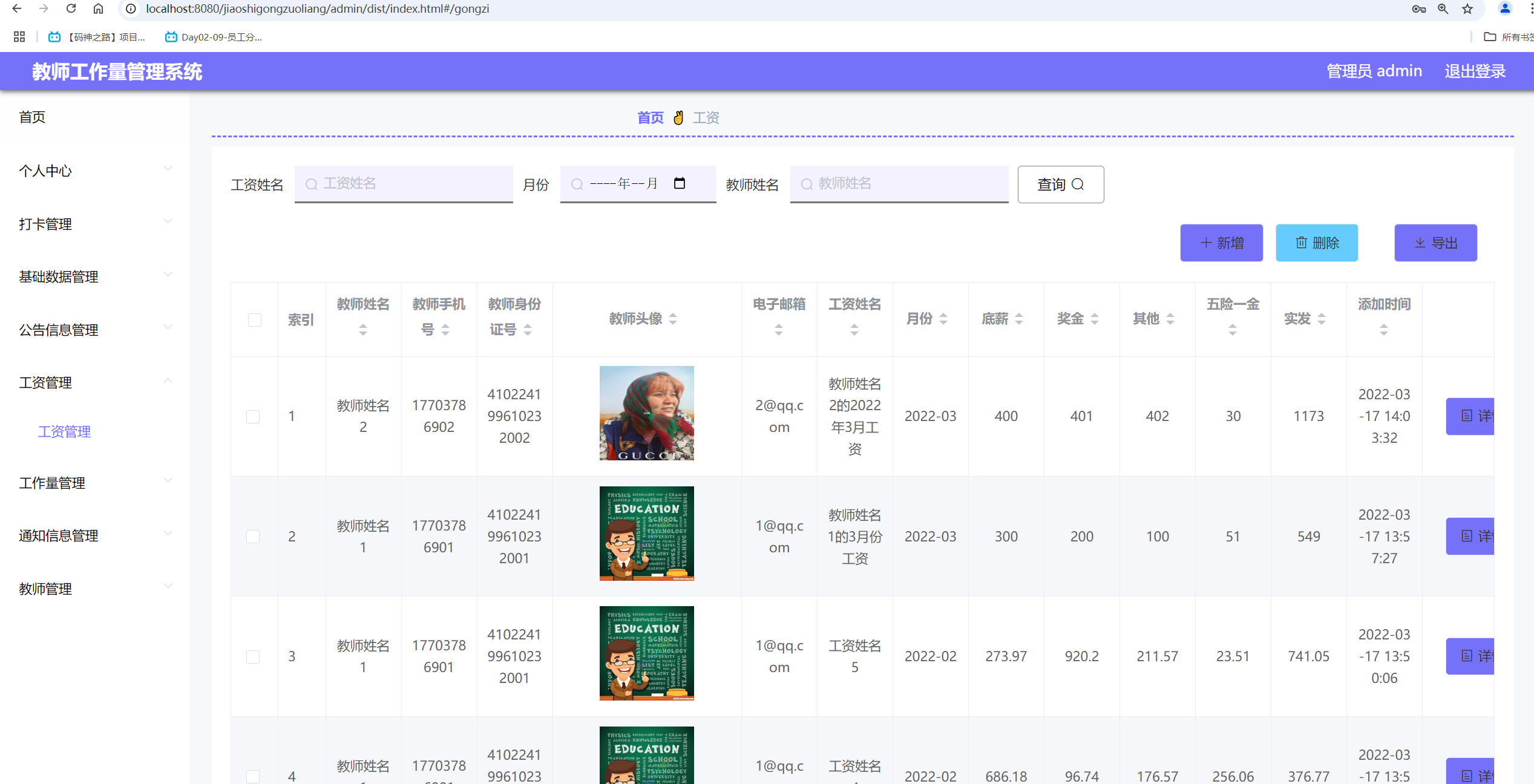Click the download icon on 导出 button
The image size is (1534, 784).
1420,242
